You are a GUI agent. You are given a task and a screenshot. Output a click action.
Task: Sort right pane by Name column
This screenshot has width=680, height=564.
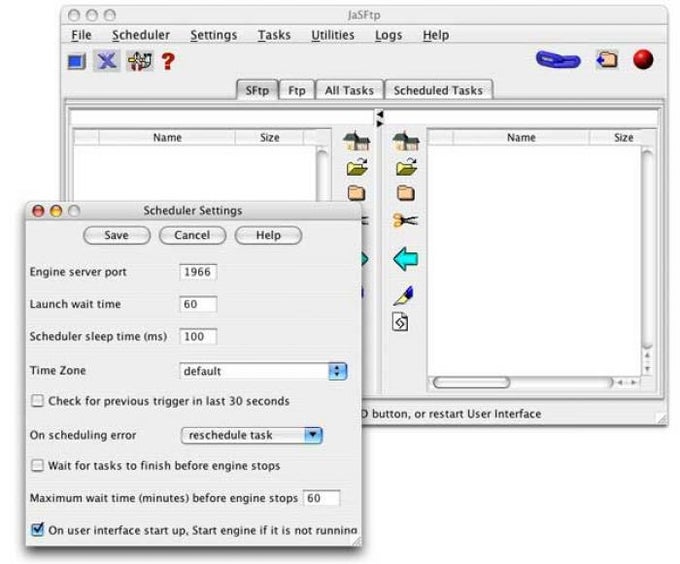[521, 137]
